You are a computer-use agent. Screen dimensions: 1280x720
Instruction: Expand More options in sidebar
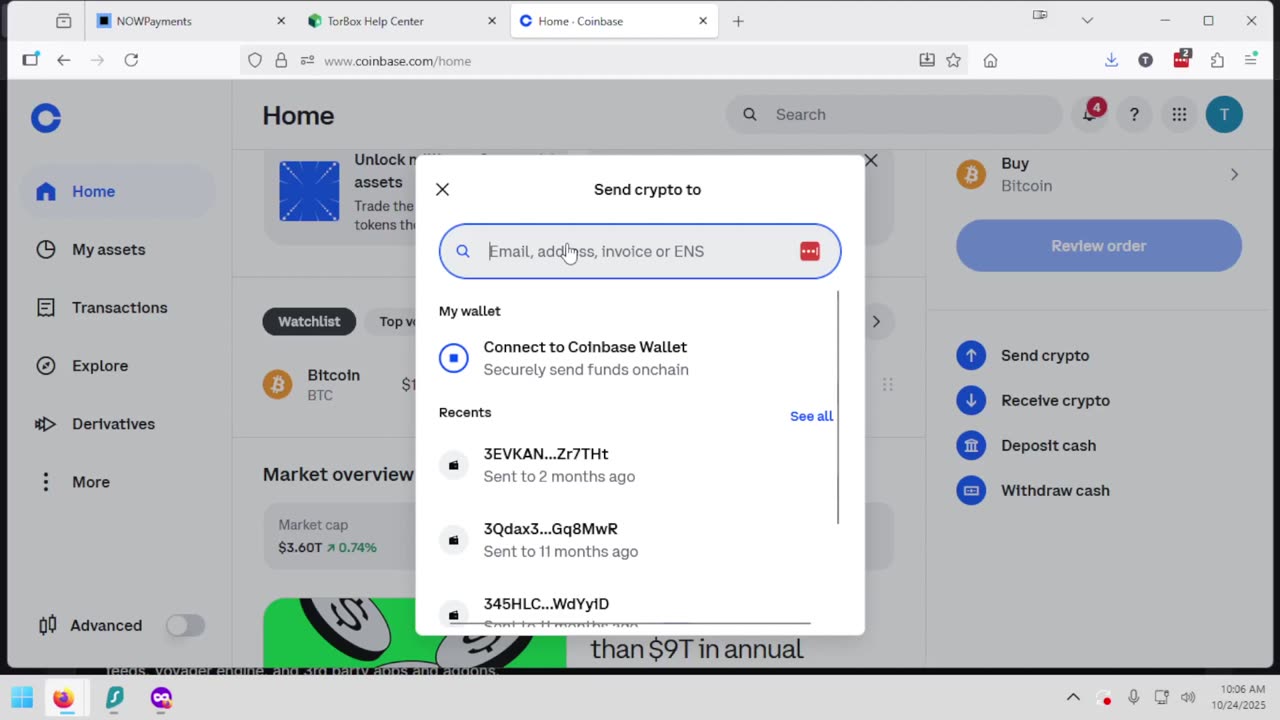pyautogui.click(x=117, y=481)
